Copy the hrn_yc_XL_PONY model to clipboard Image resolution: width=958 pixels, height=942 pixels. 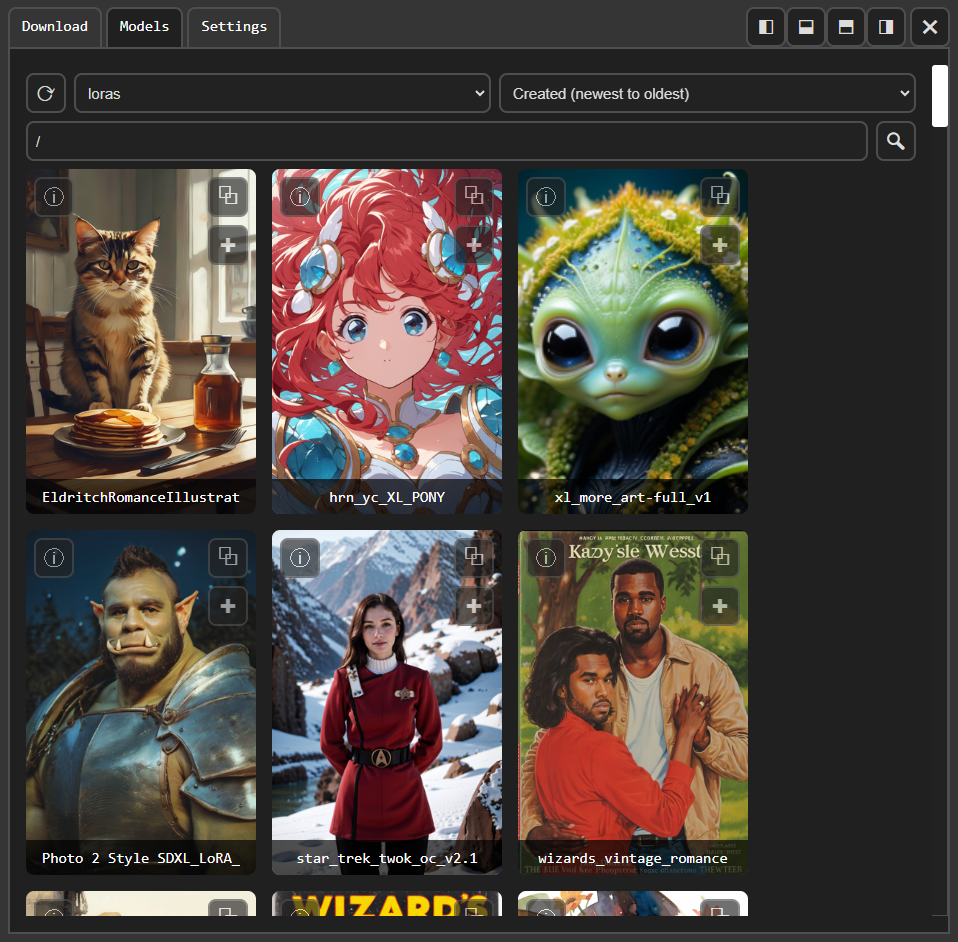474,197
